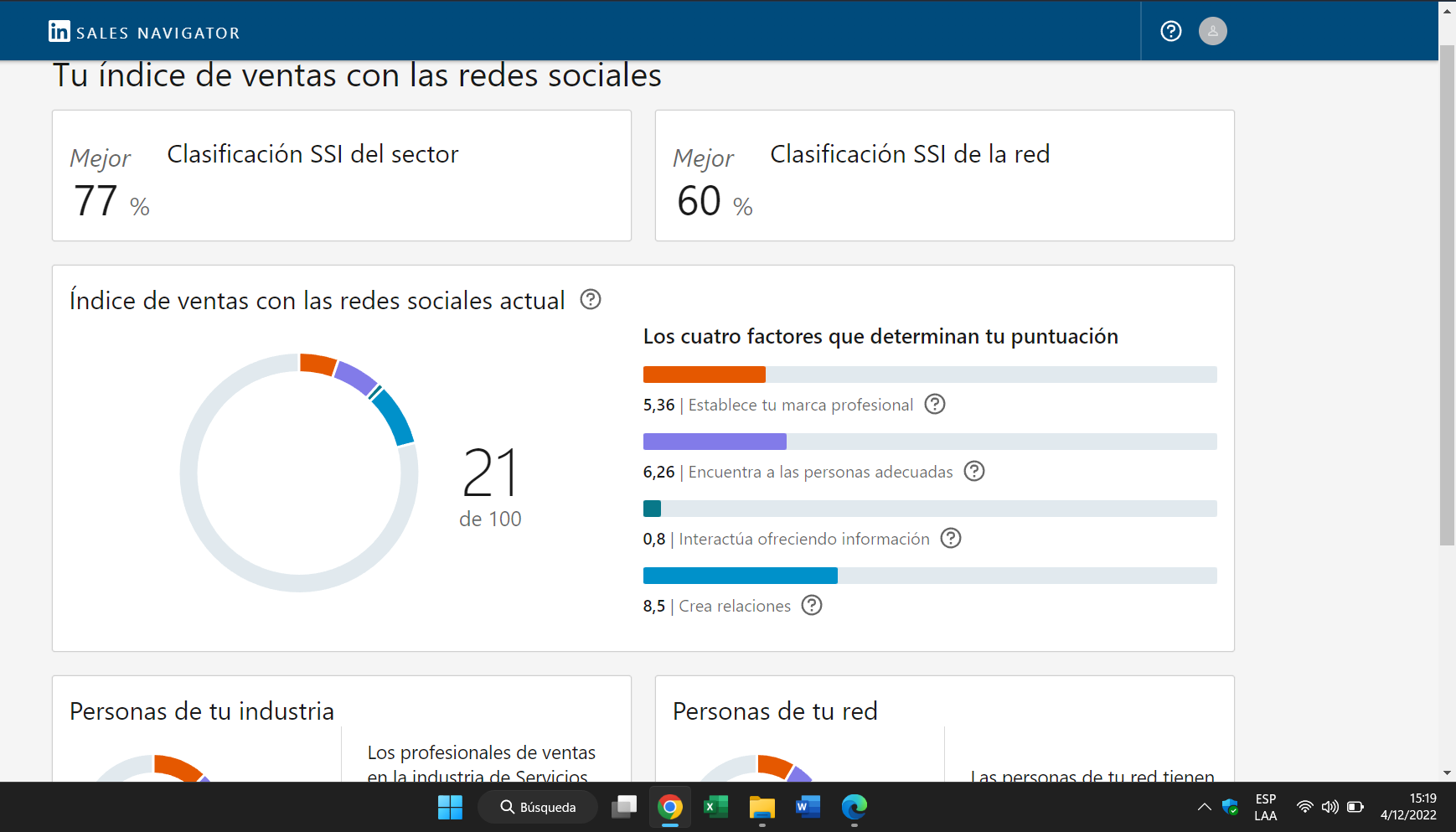Click Los cuatro factores heading
1456x832 pixels.
point(880,337)
